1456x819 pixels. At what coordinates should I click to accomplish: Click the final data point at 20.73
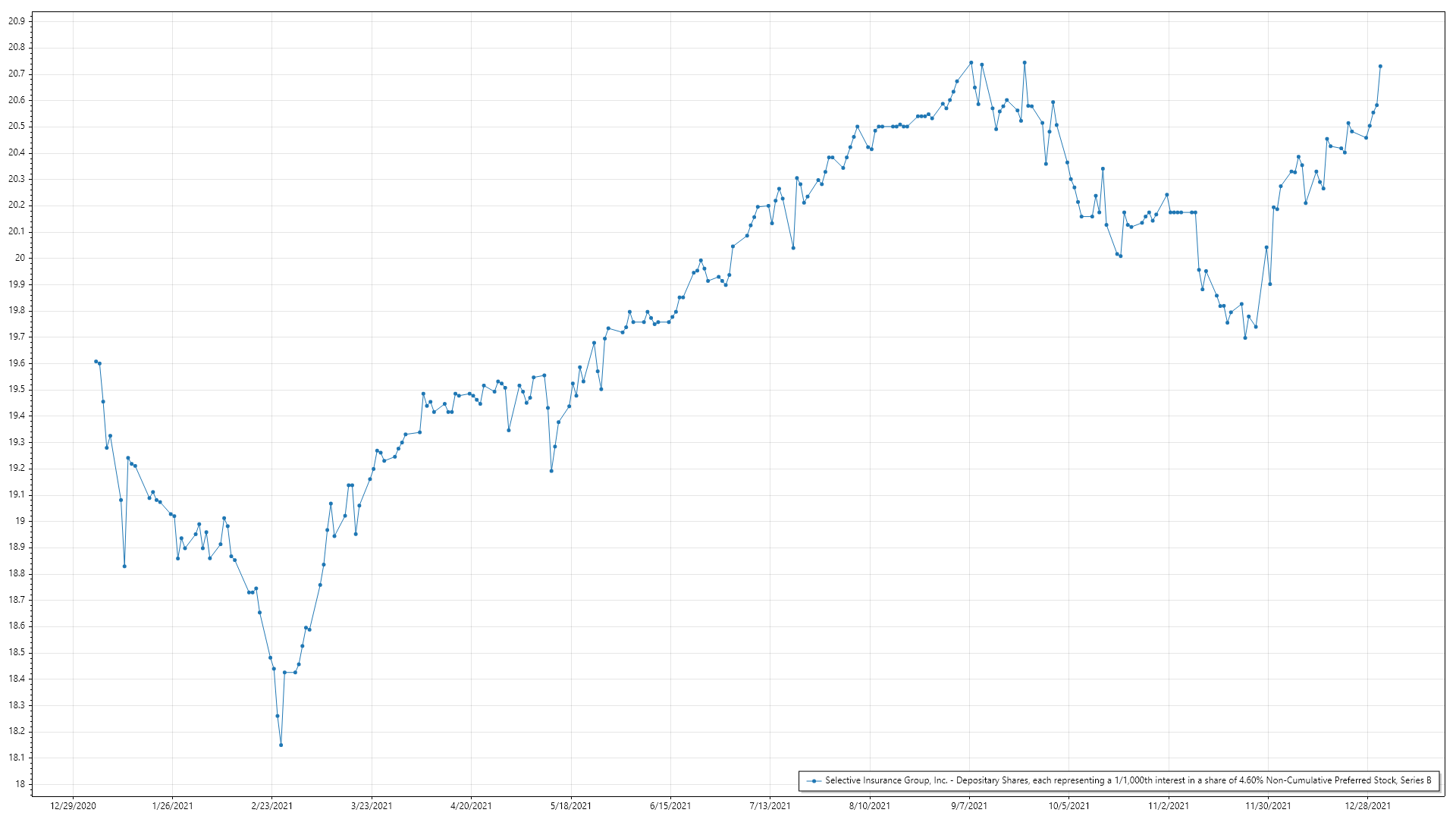click(x=1380, y=66)
